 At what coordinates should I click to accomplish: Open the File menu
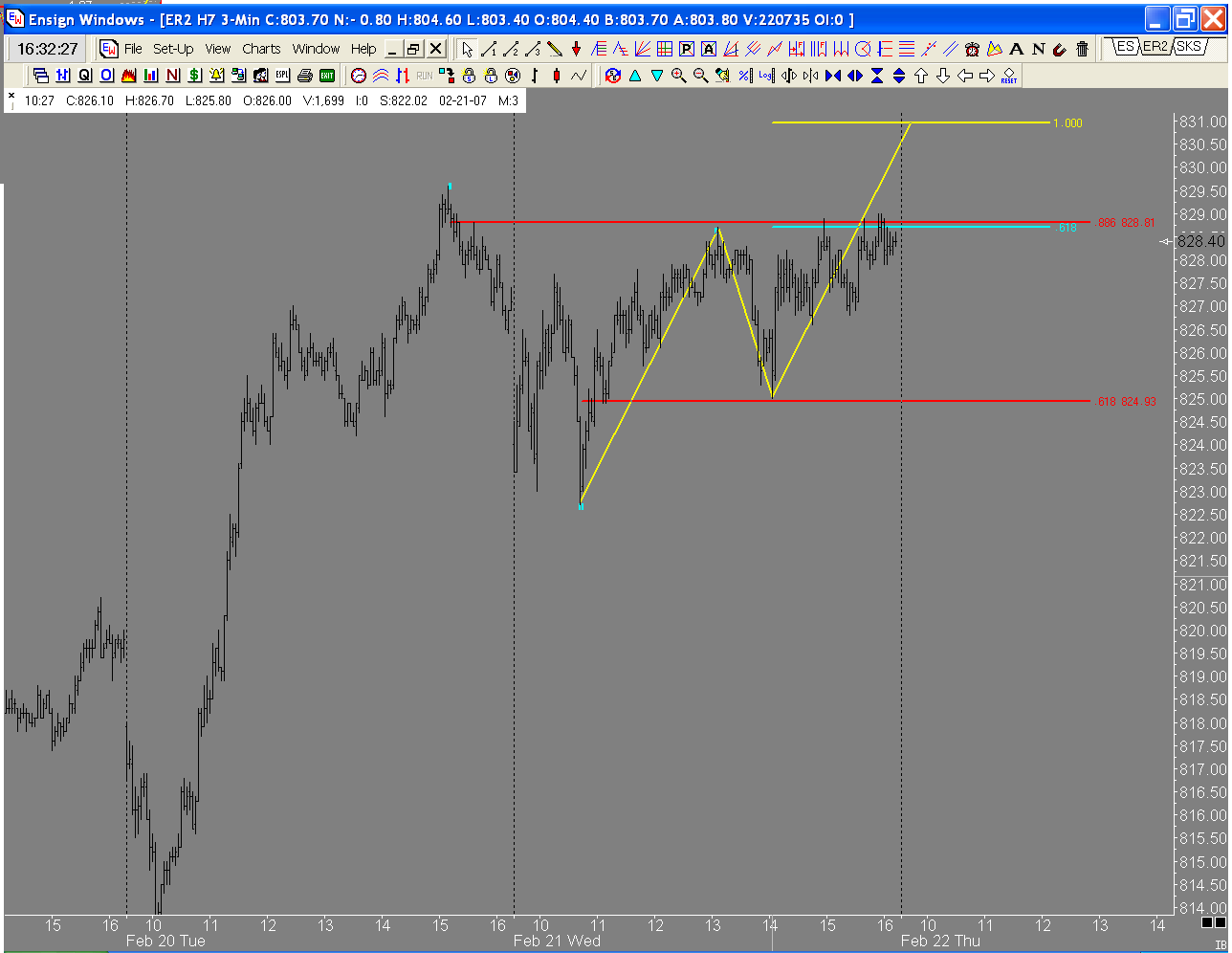(133, 49)
